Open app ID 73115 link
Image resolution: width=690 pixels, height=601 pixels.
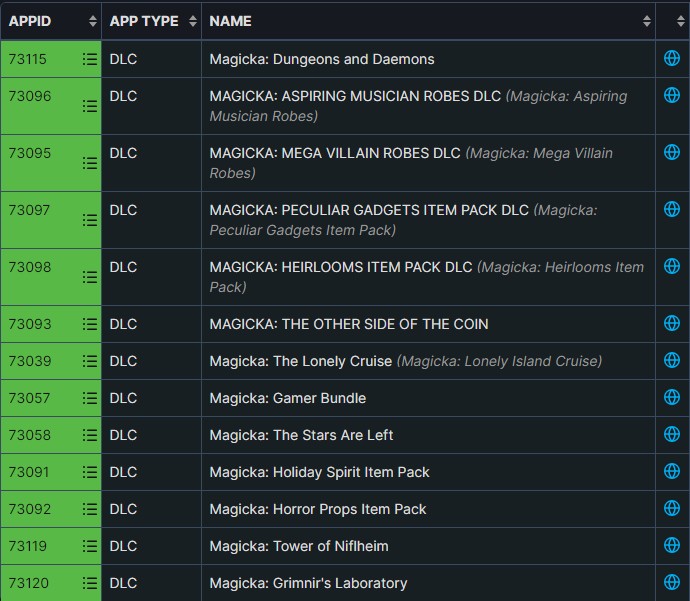coord(27,59)
